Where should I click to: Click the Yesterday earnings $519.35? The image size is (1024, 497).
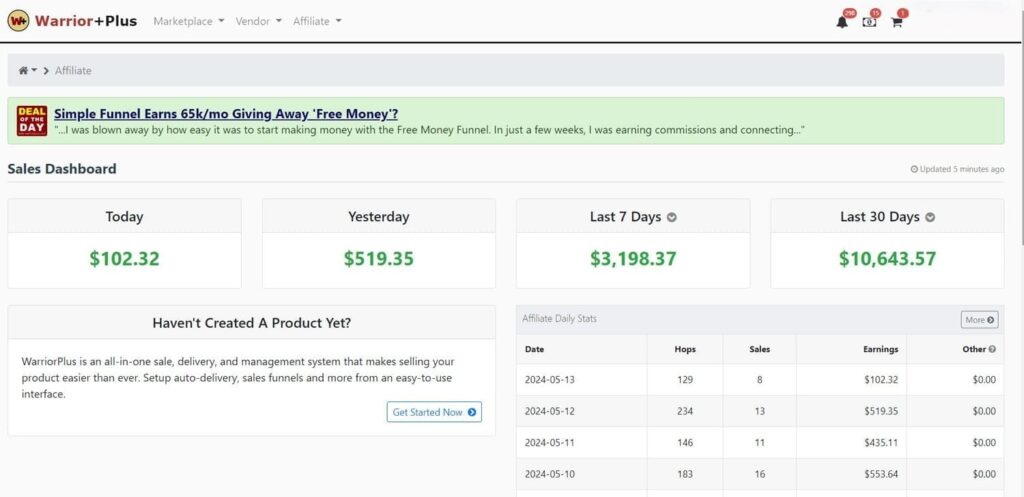tap(379, 259)
